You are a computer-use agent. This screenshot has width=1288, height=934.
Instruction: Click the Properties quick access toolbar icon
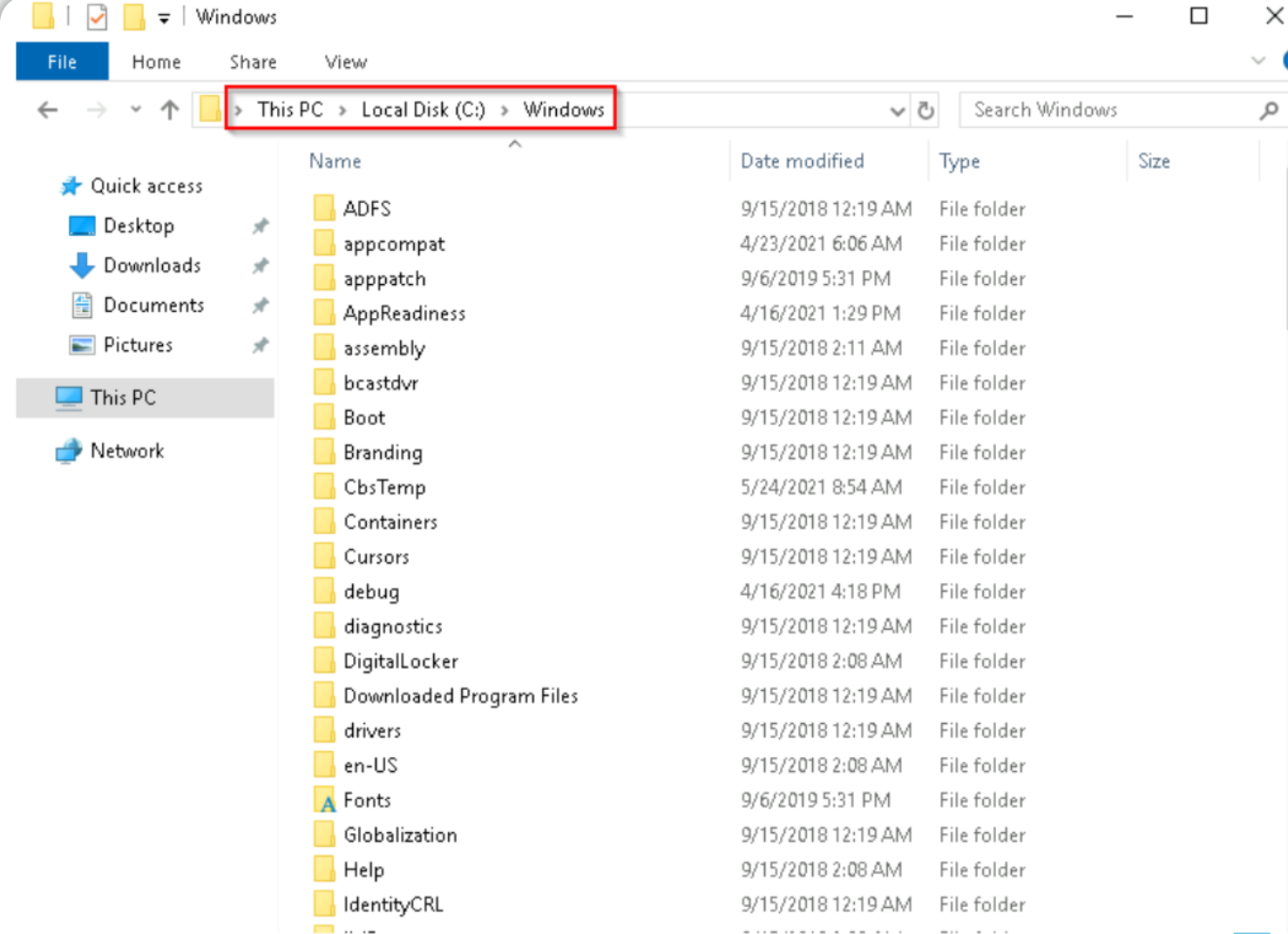(x=97, y=17)
